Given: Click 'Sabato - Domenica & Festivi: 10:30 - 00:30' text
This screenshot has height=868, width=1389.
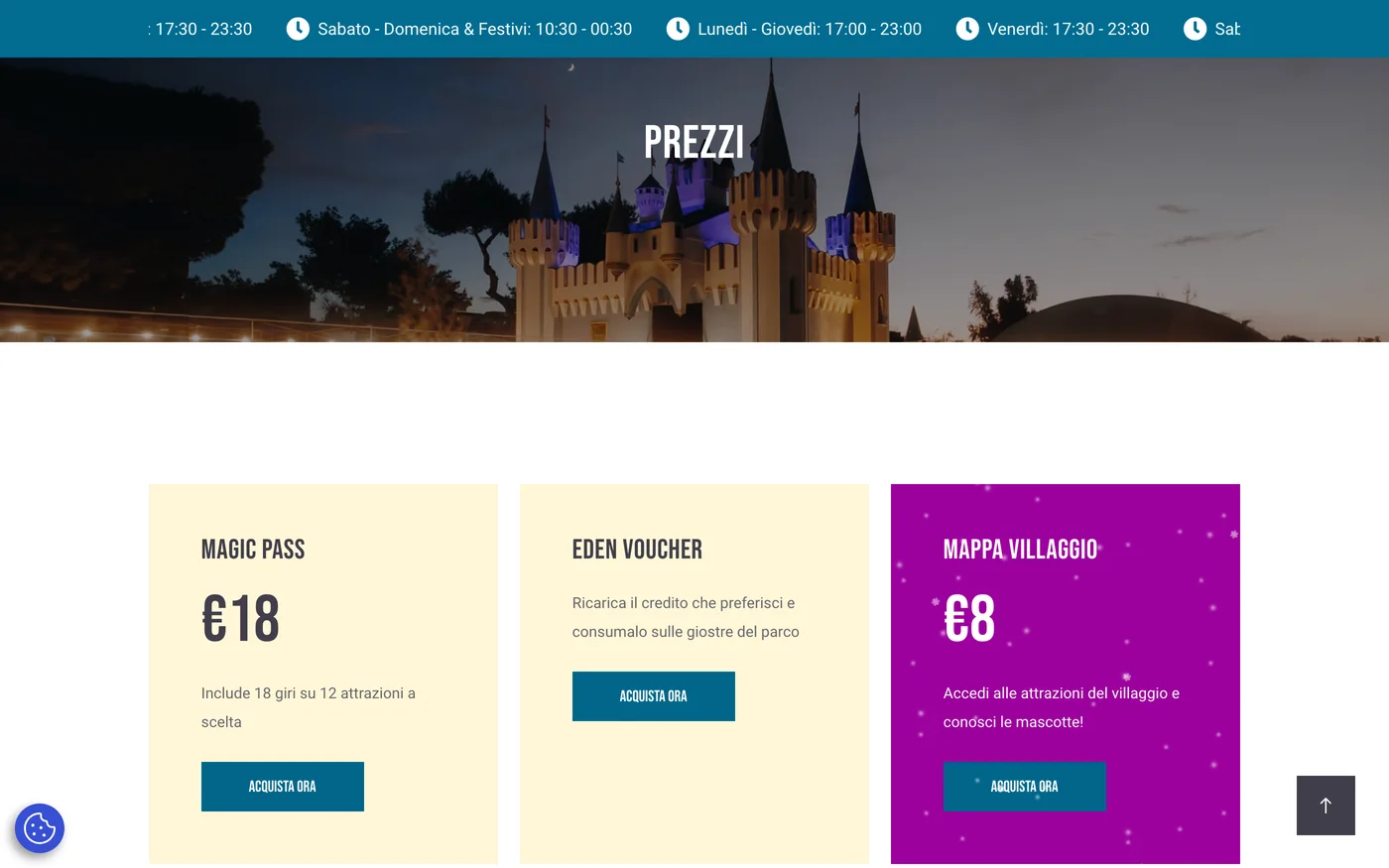Looking at the screenshot, I should (x=474, y=29).
